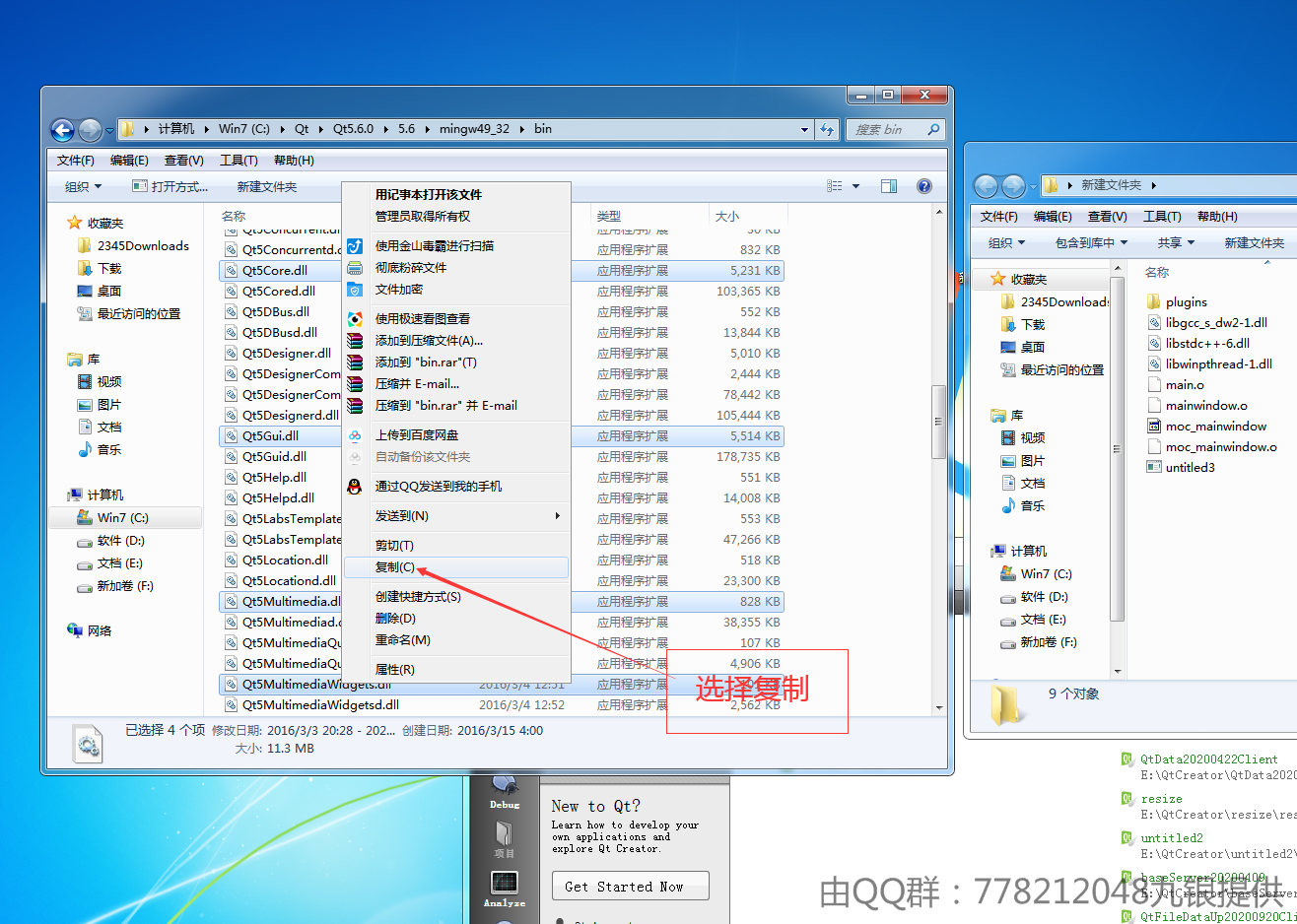Screen dimensions: 1297x924
Task: Choose 删除(D) from context menu
Action: click(x=456, y=619)
